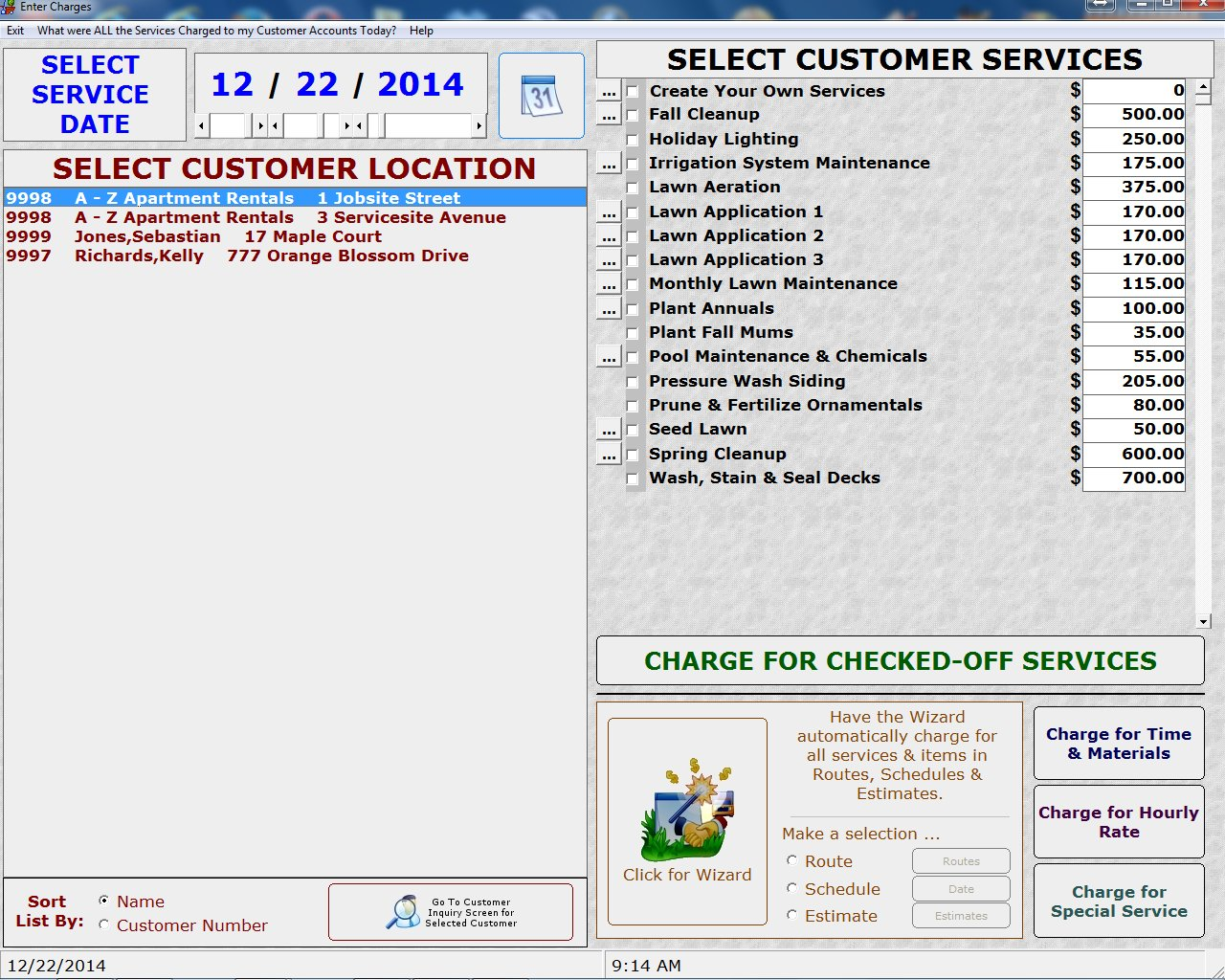Click the ellipsis button beside Fall Cleanup
Screen dimensions: 1225x980
pos(609,114)
